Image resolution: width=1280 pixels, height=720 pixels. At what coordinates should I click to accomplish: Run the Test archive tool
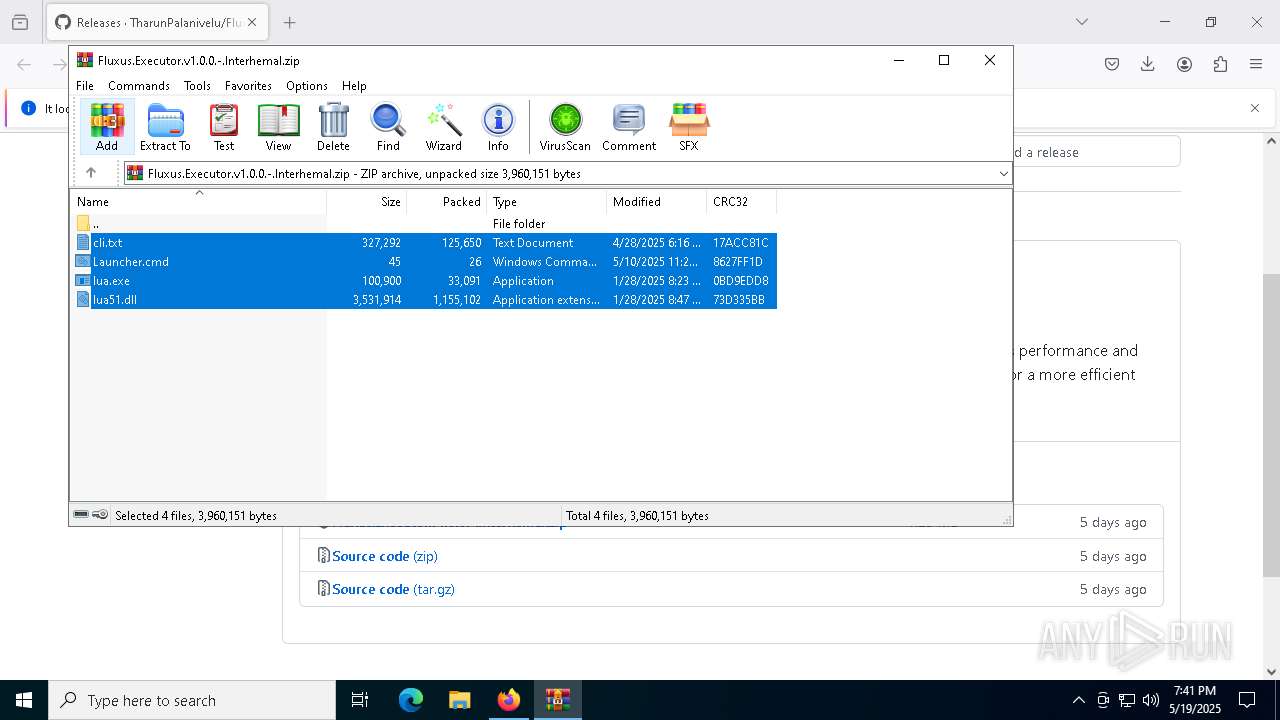click(224, 127)
